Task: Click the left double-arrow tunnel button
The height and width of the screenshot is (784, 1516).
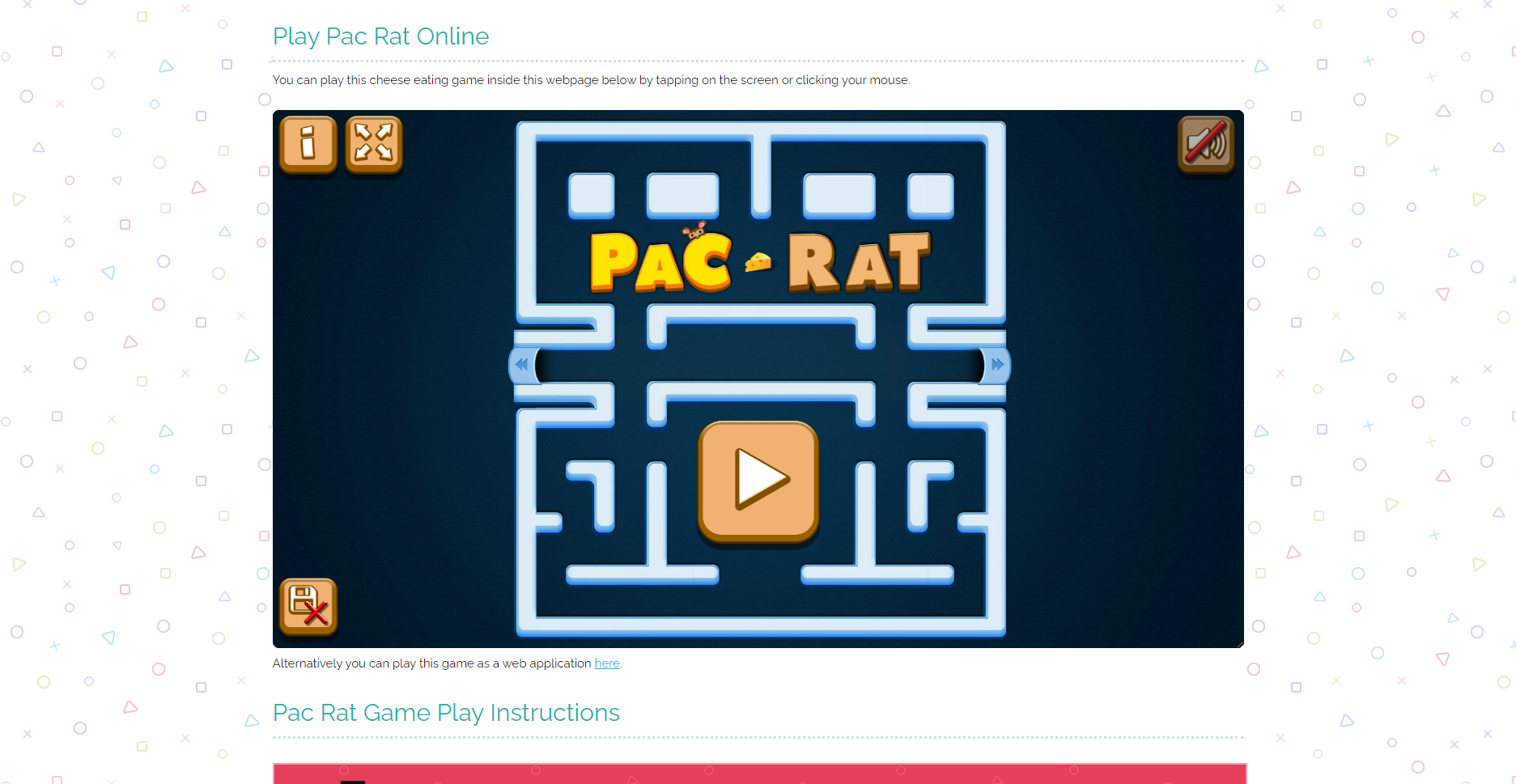Action: pos(522,365)
